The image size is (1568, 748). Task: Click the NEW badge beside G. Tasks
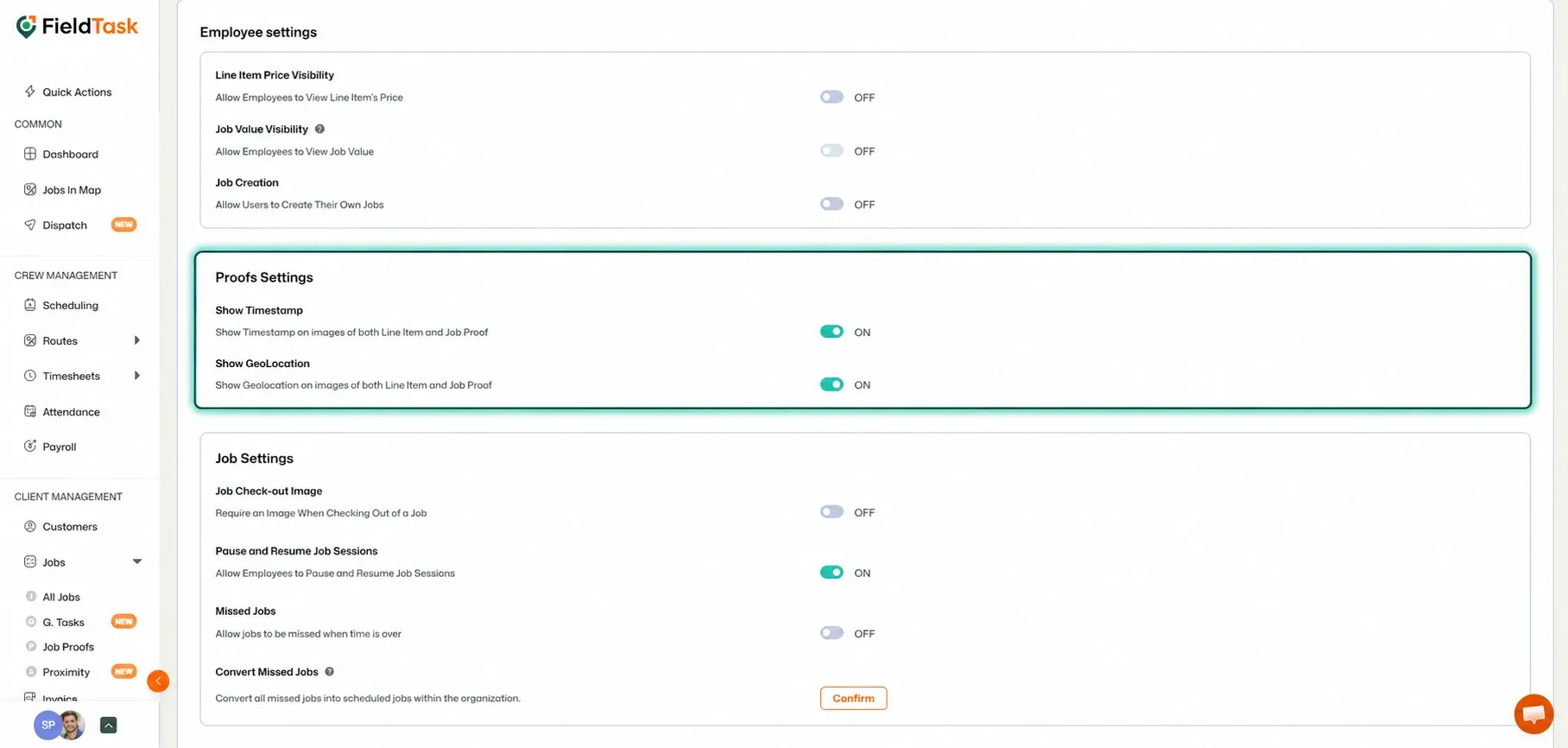[x=124, y=621]
